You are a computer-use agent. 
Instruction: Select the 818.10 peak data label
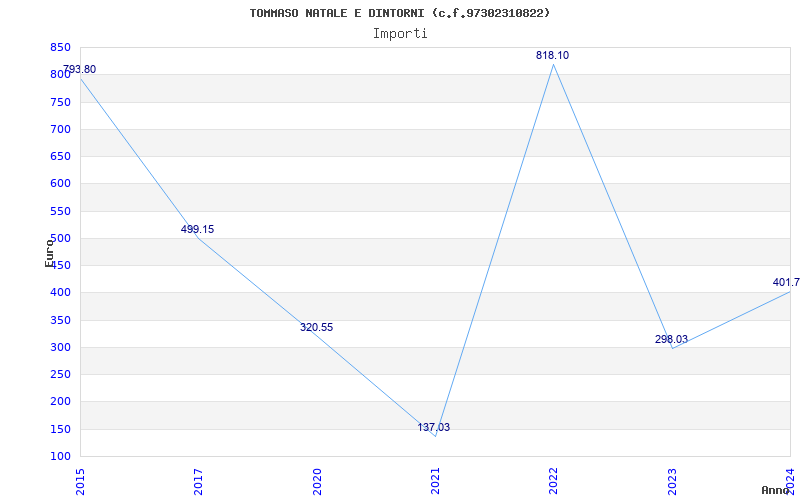553,56
